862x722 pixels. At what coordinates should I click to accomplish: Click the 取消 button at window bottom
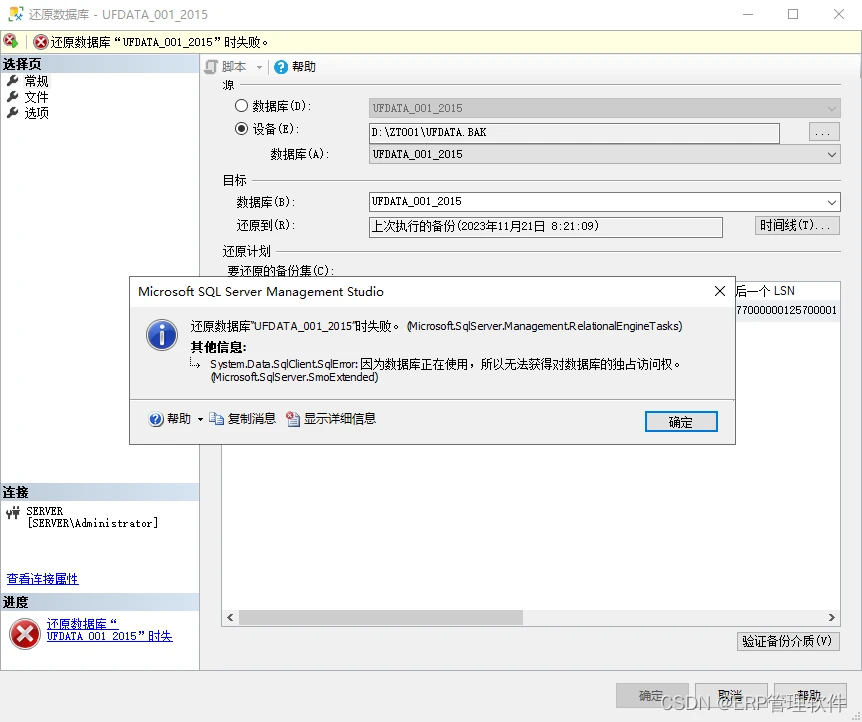point(731,696)
